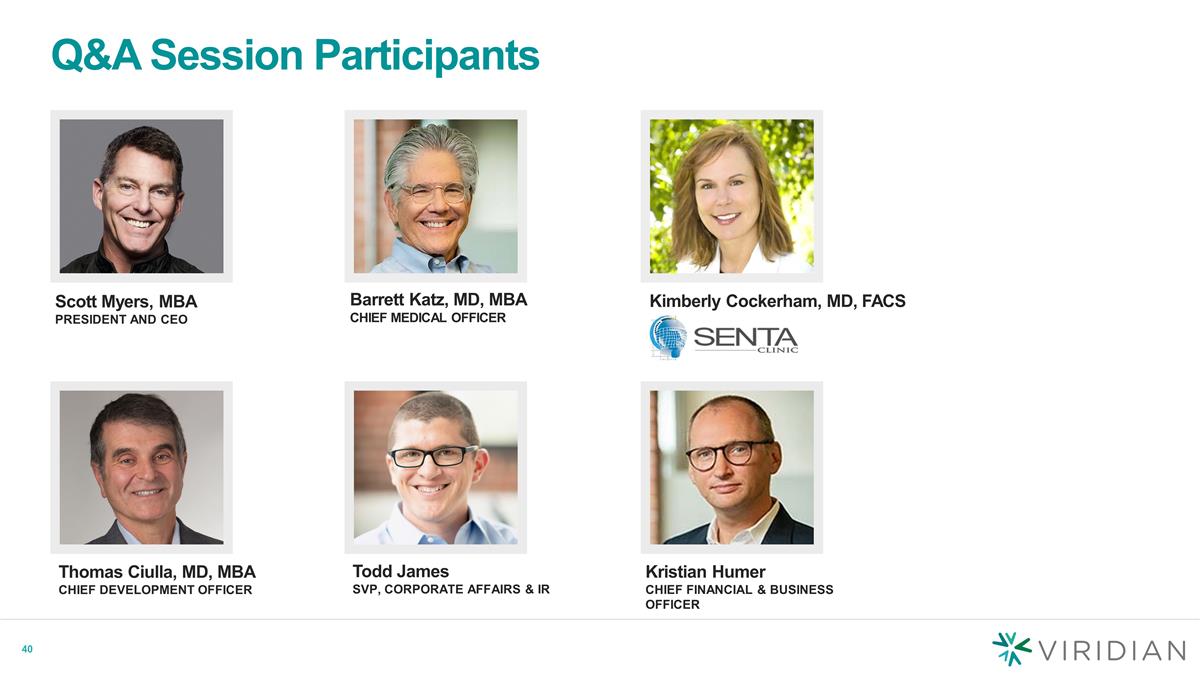The image size is (1200, 675).
Task: Click the Todd James name label
Action: [401, 571]
